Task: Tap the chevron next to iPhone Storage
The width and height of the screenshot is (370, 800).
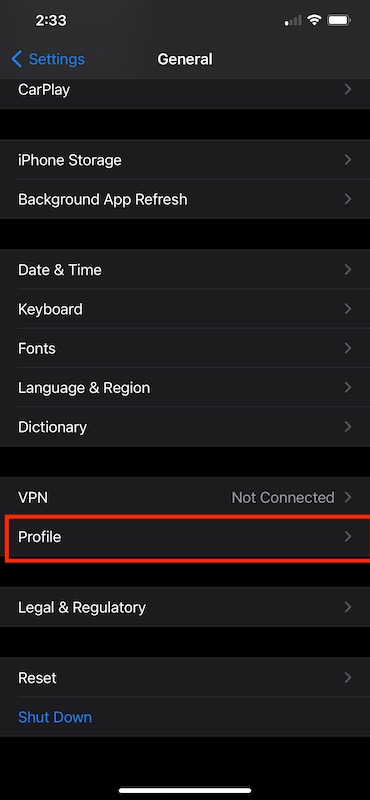Action: 348,160
